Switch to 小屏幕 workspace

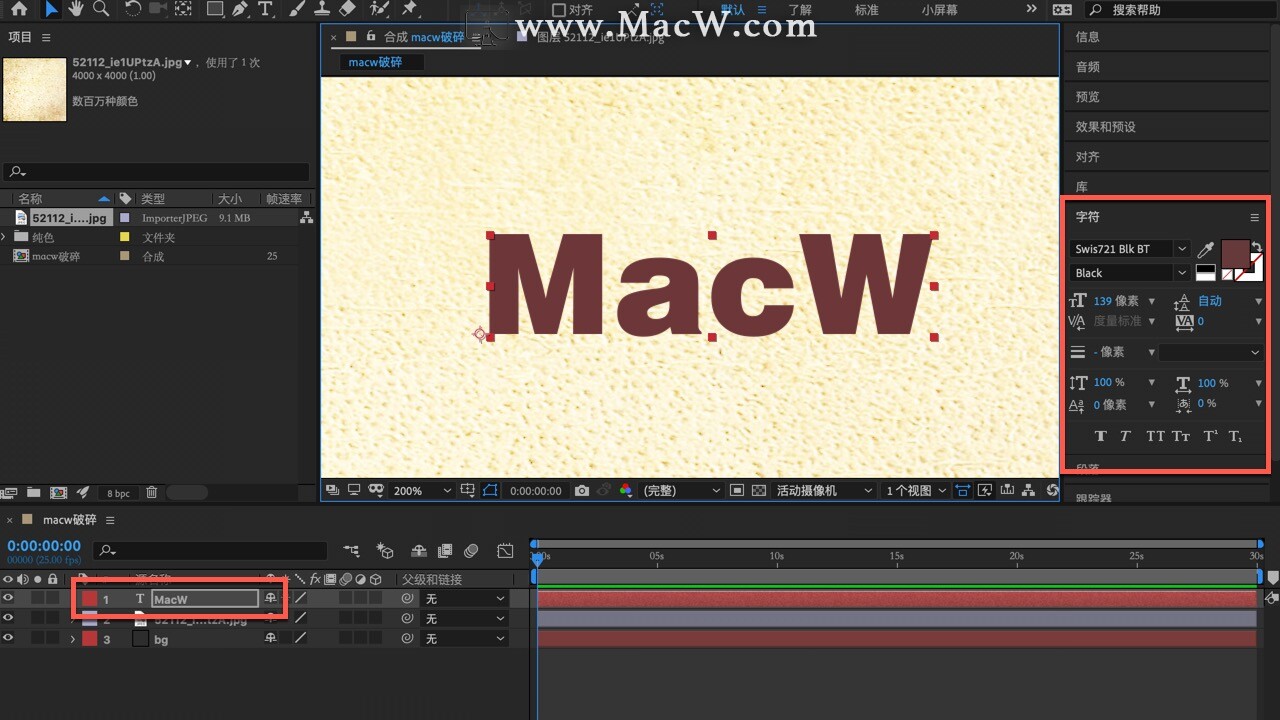coord(939,10)
